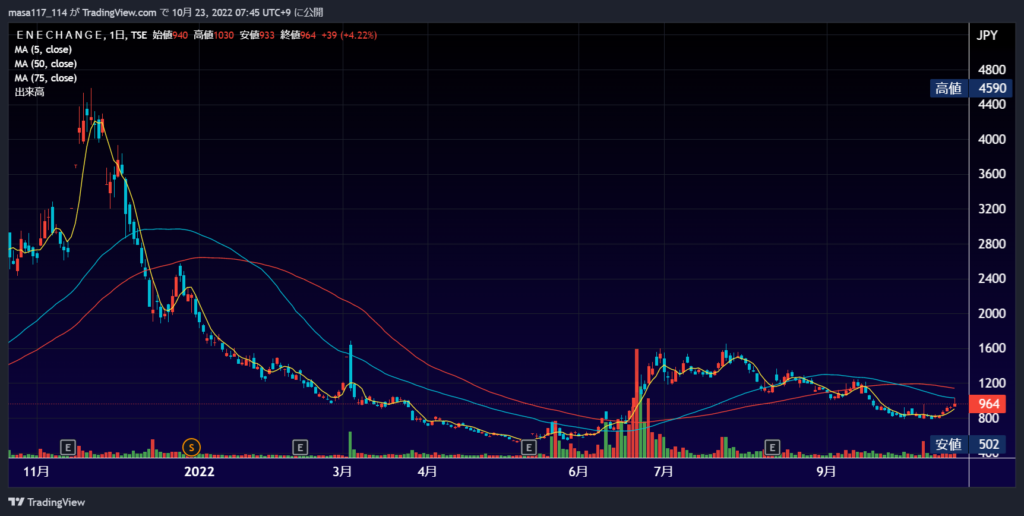Click the 4000 price axis label

[x=992, y=139]
